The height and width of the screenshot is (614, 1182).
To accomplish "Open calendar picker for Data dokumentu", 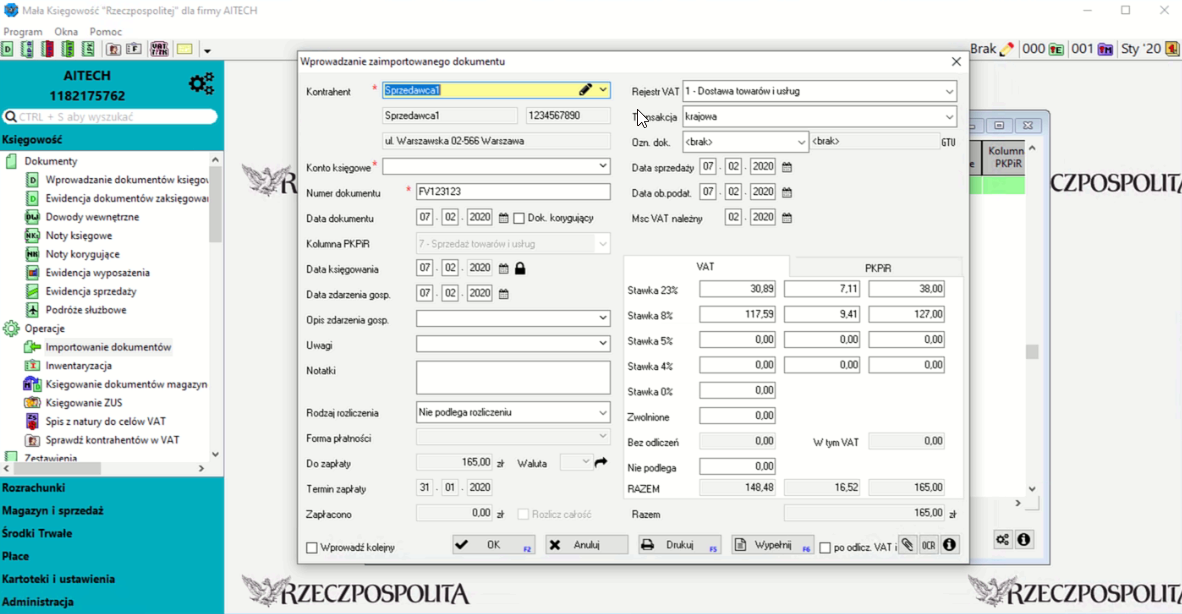I will click(504, 218).
